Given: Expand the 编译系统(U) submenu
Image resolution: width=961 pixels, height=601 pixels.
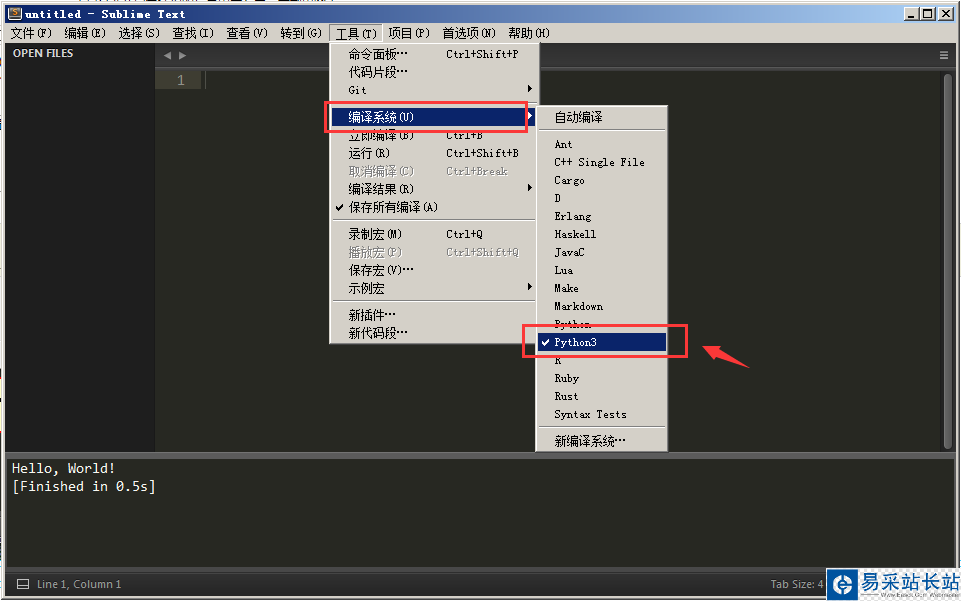Looking at the screenshot, I should point(434,116).
